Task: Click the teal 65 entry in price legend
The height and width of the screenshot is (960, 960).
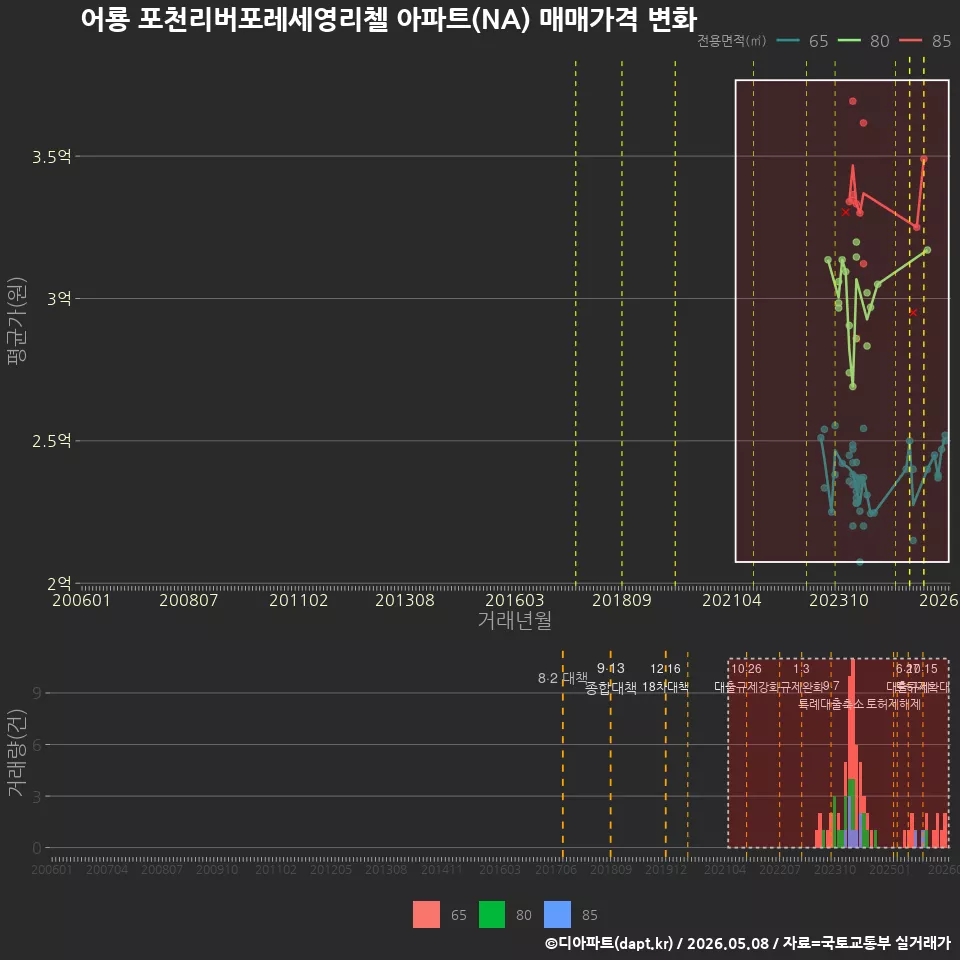Action: click(x=802, y=41)
